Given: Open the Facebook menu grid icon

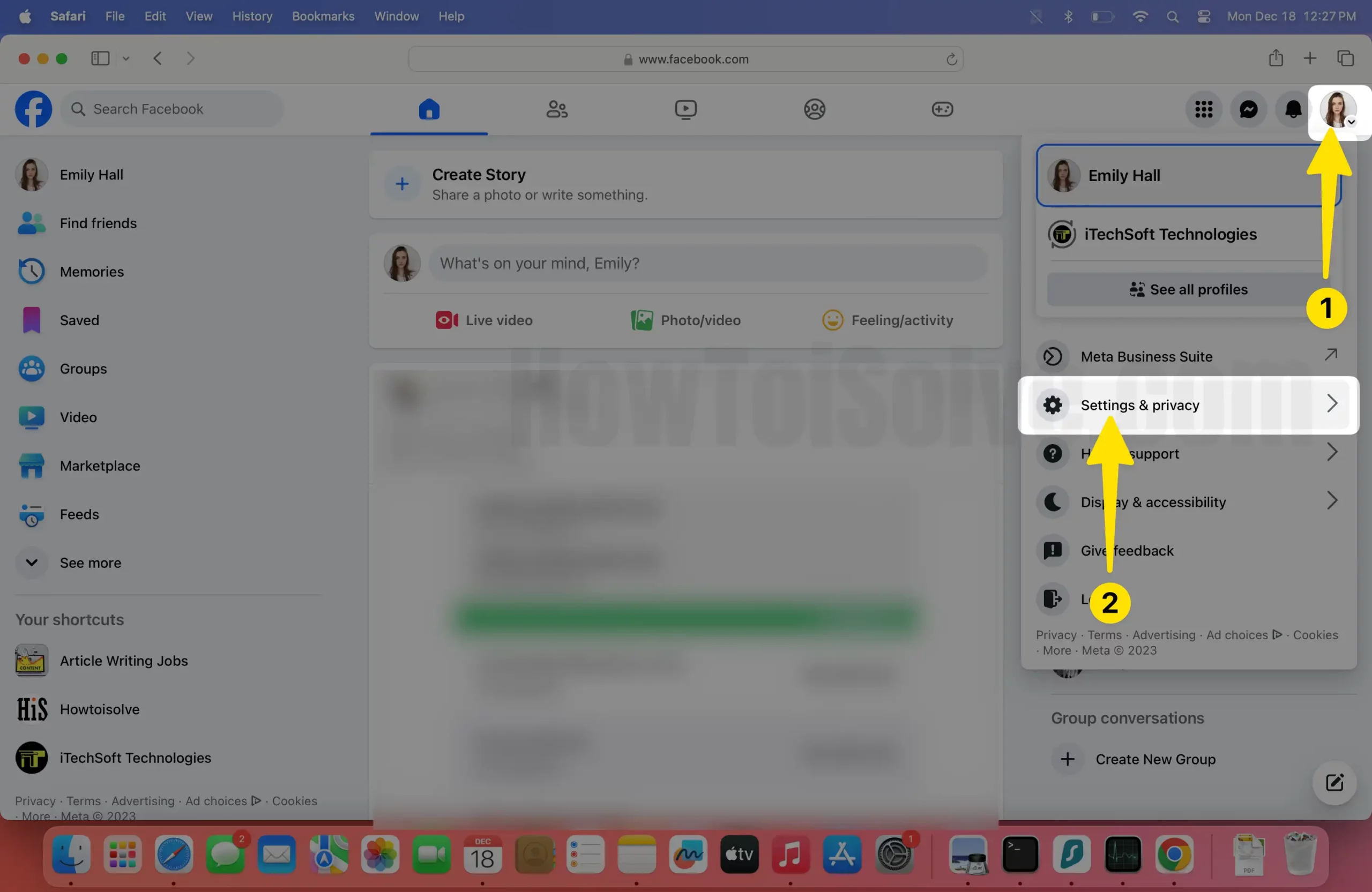Looking at the screenshot, I should 1204,109.
